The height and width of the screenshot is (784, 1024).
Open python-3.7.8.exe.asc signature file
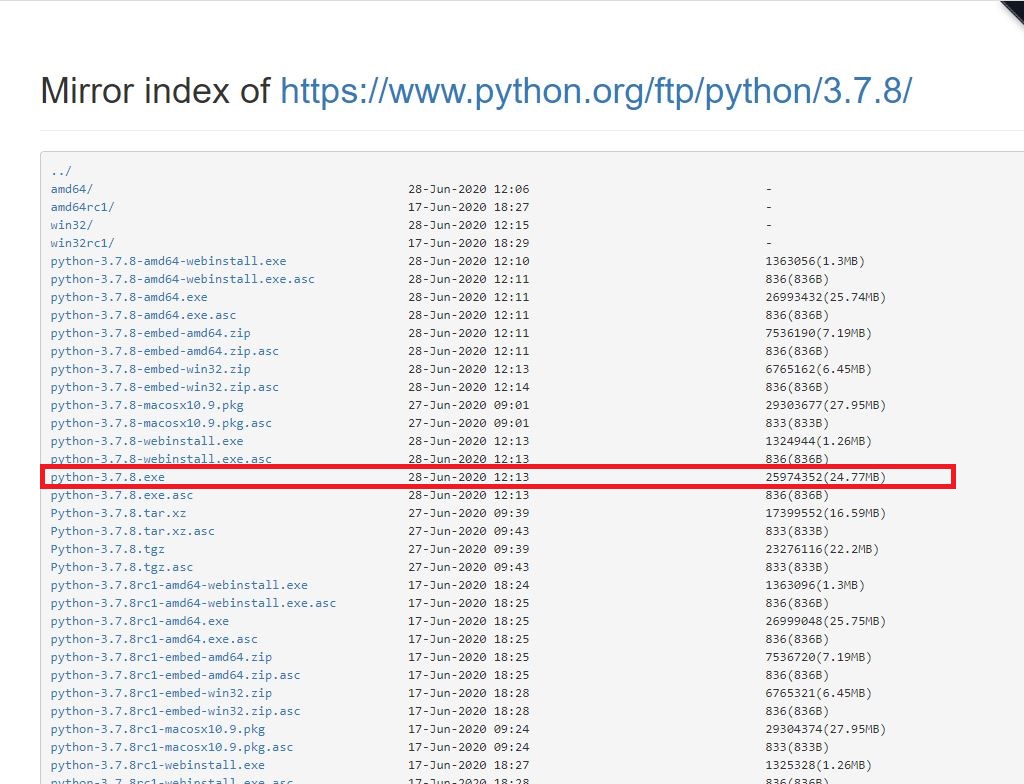tap(122, 495)
